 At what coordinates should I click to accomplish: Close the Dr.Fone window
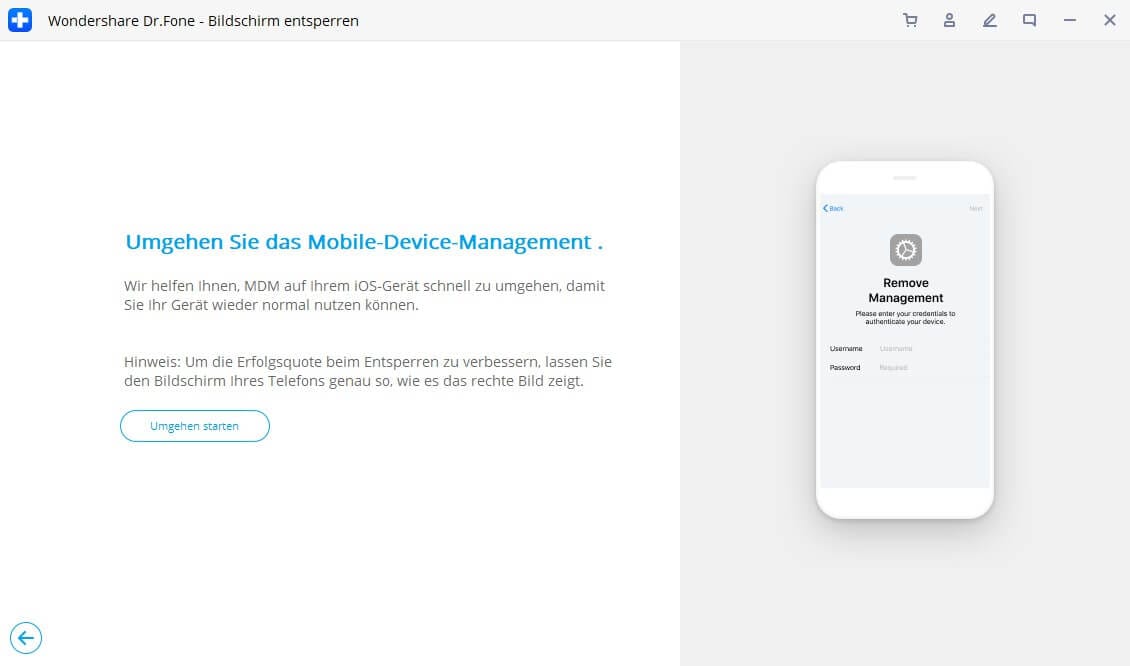point(1110,20)
